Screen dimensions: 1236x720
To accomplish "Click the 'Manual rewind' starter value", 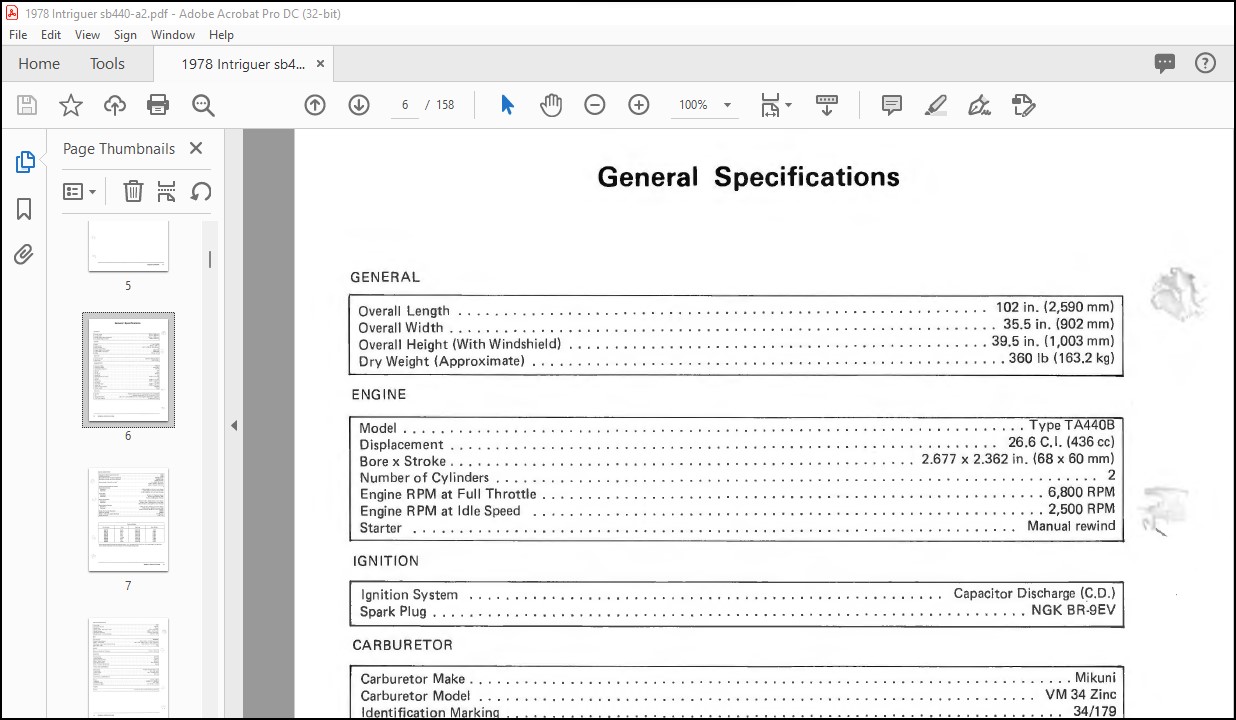I will pyautogui.click(x=1071, y=526).
